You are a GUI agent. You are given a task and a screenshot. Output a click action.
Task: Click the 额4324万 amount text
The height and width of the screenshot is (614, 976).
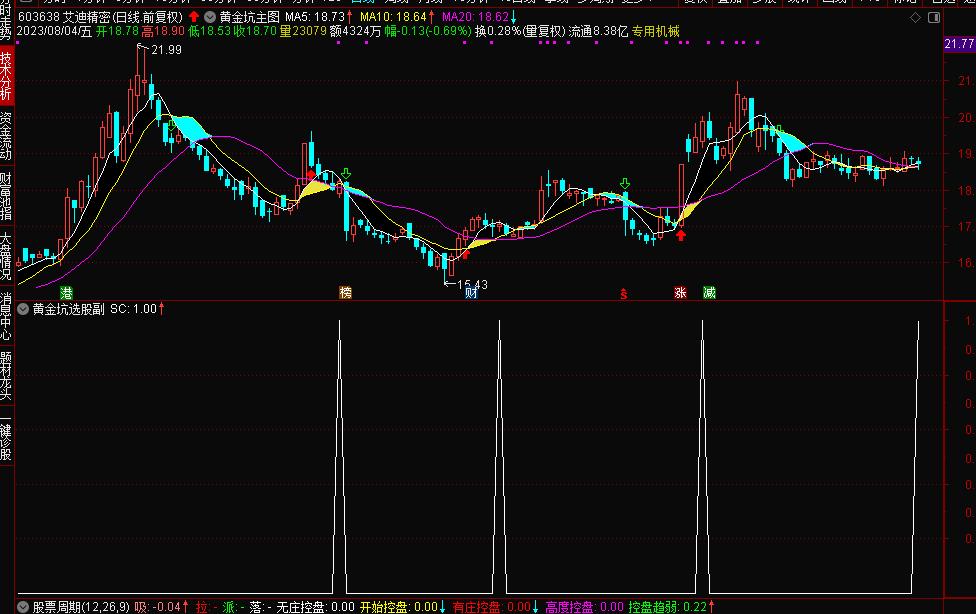pyautogui.click(x=355, y=31)
